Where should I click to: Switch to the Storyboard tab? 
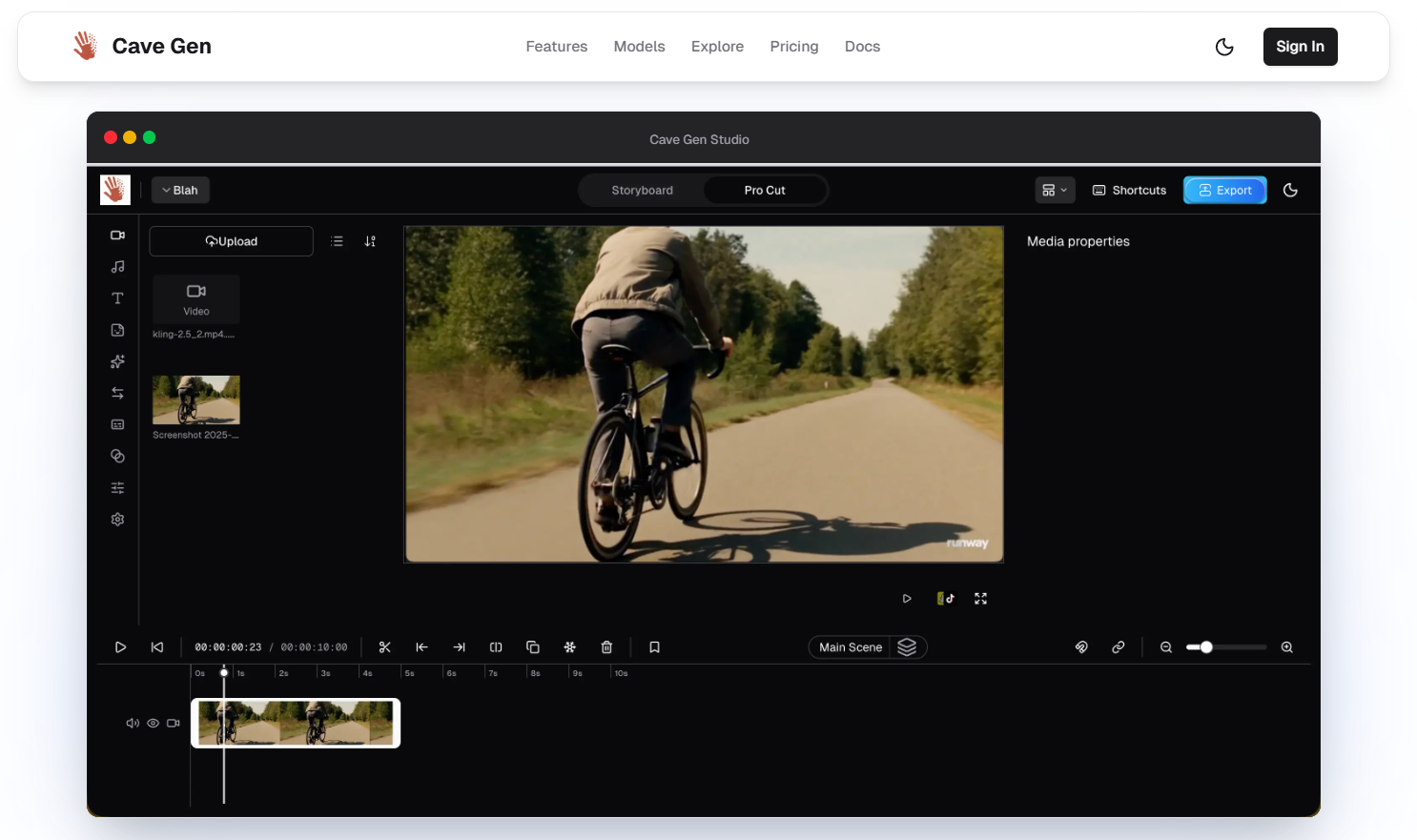click(x=642, y=191)
